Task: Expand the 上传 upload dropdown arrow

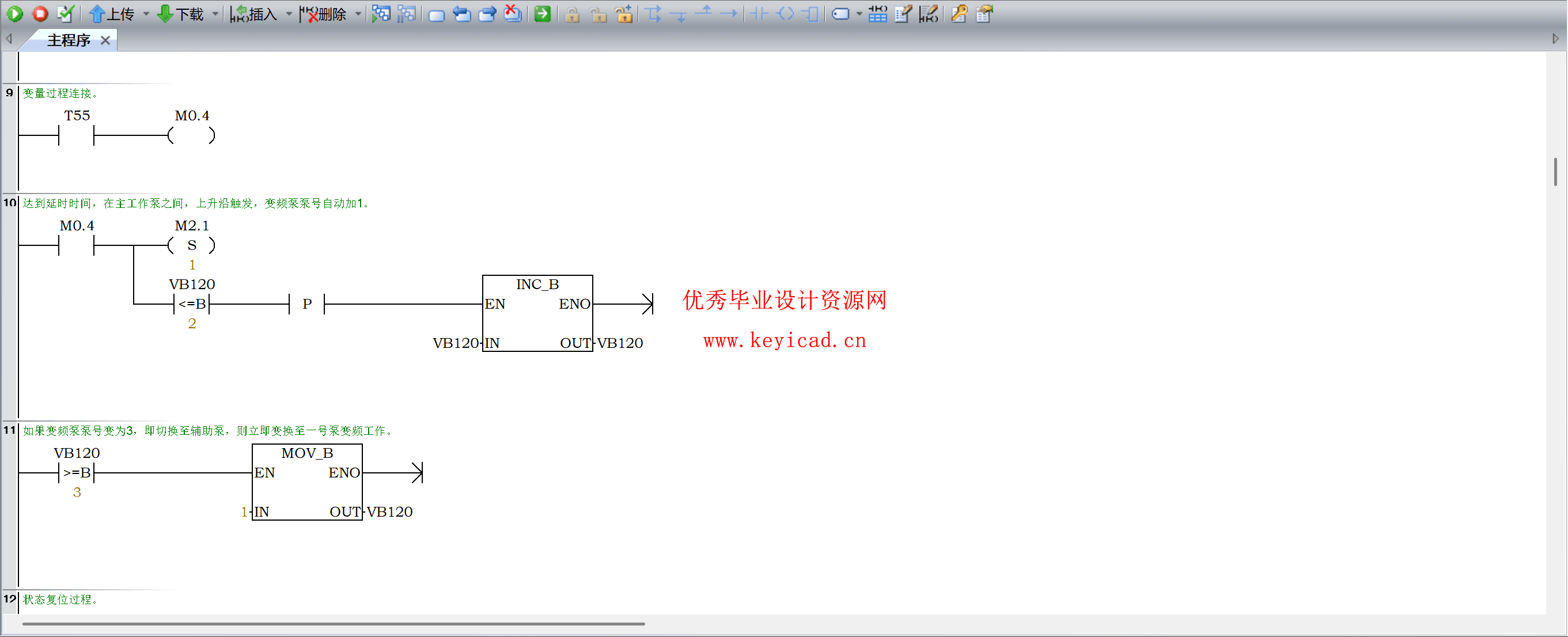Action: coord(146,14)
